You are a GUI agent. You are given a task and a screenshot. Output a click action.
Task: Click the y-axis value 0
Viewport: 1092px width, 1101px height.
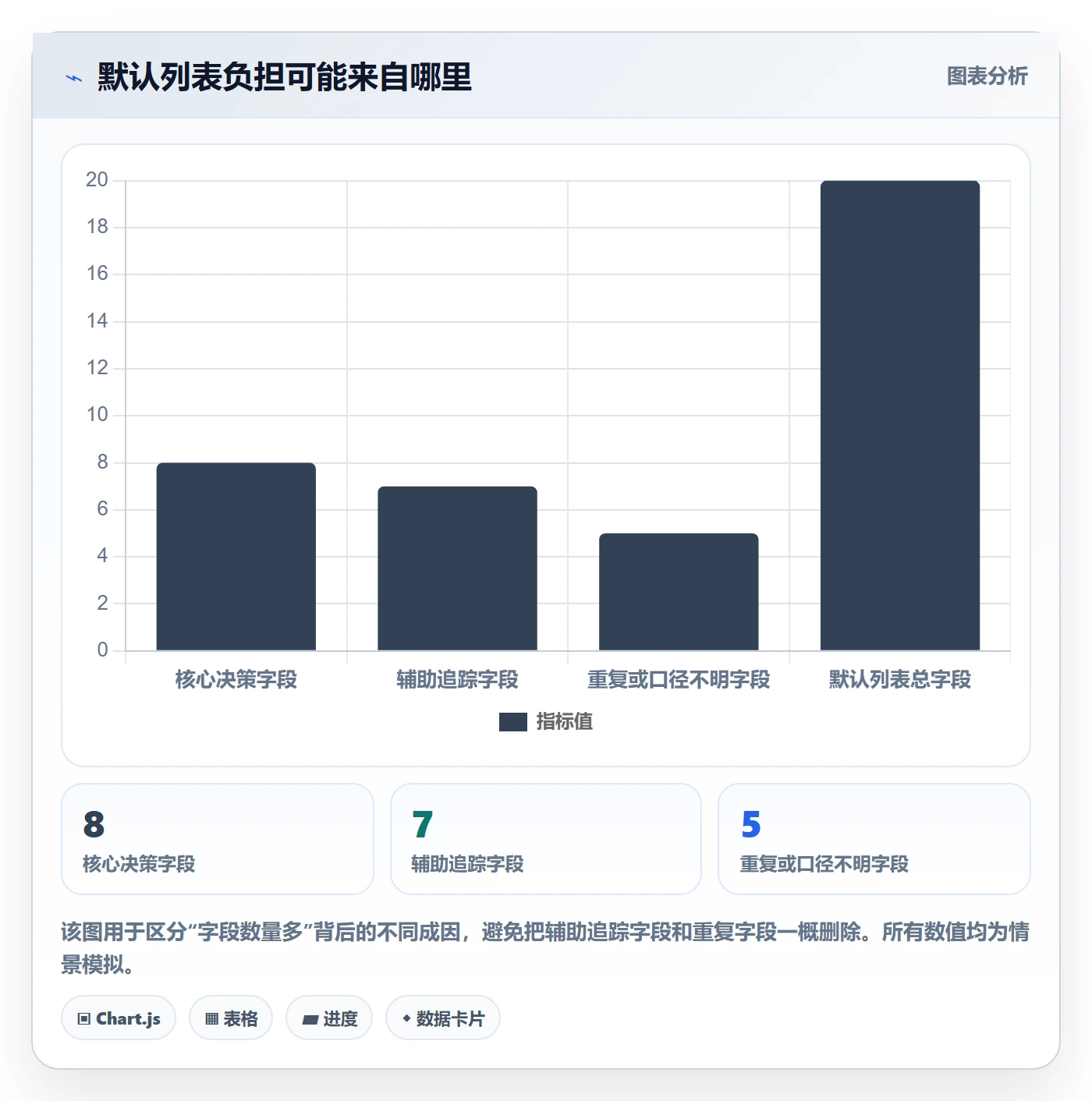click(x=102, y=650)
